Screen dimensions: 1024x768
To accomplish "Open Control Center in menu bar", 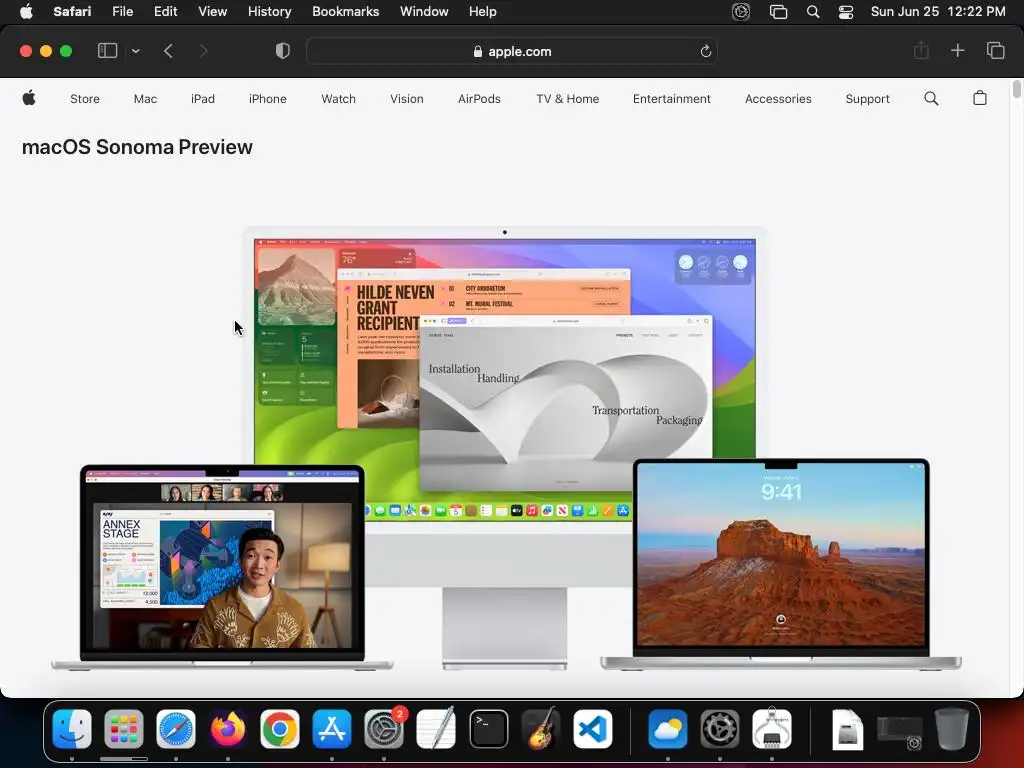I will pos(846,12).
